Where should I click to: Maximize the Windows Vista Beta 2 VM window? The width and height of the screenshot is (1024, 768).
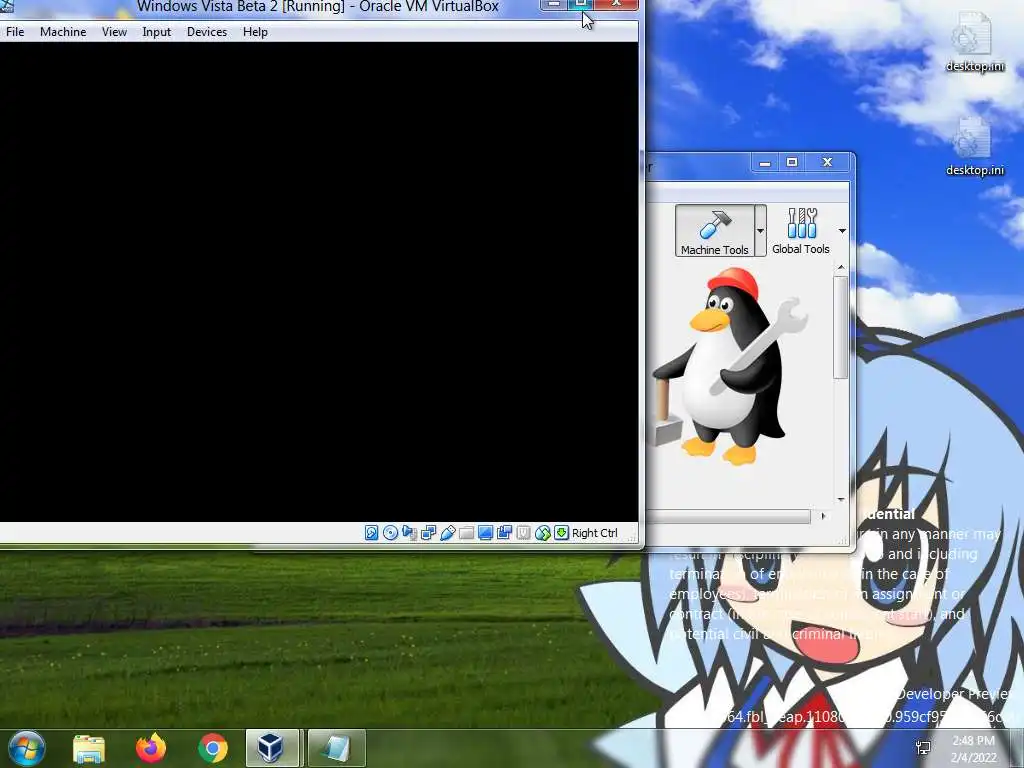(581, 5)
